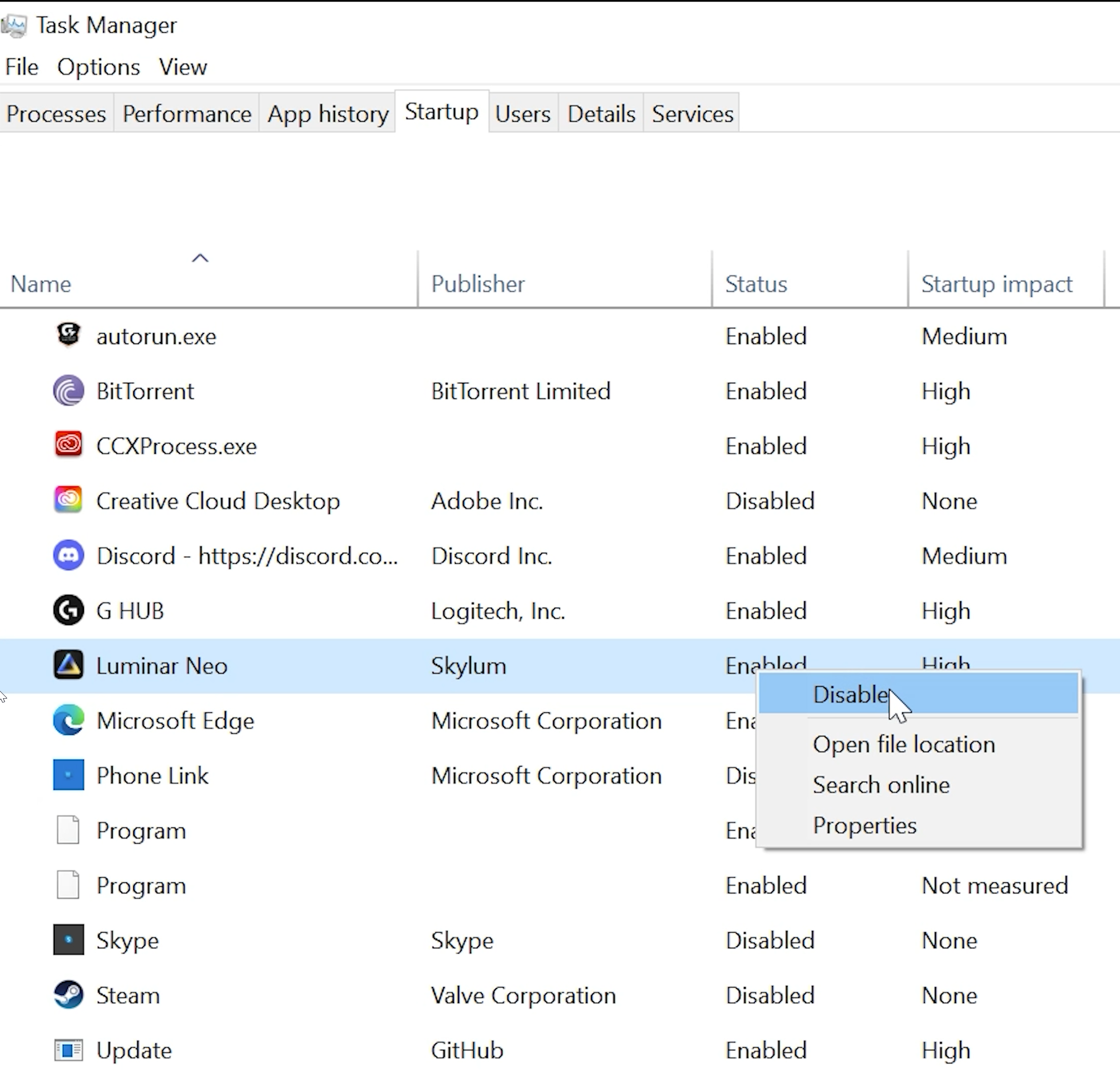The width and height of the screenshot is (1120, 1076).
Task: Select the Luminar Neo entry name
Action: click(162, 666)
